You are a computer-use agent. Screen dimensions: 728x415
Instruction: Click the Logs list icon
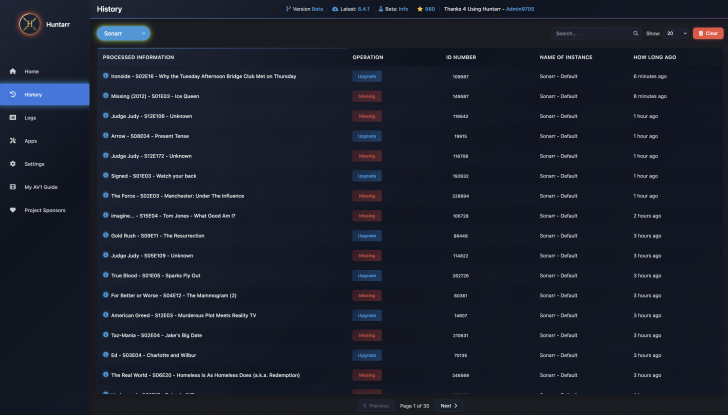pos(13,117)
